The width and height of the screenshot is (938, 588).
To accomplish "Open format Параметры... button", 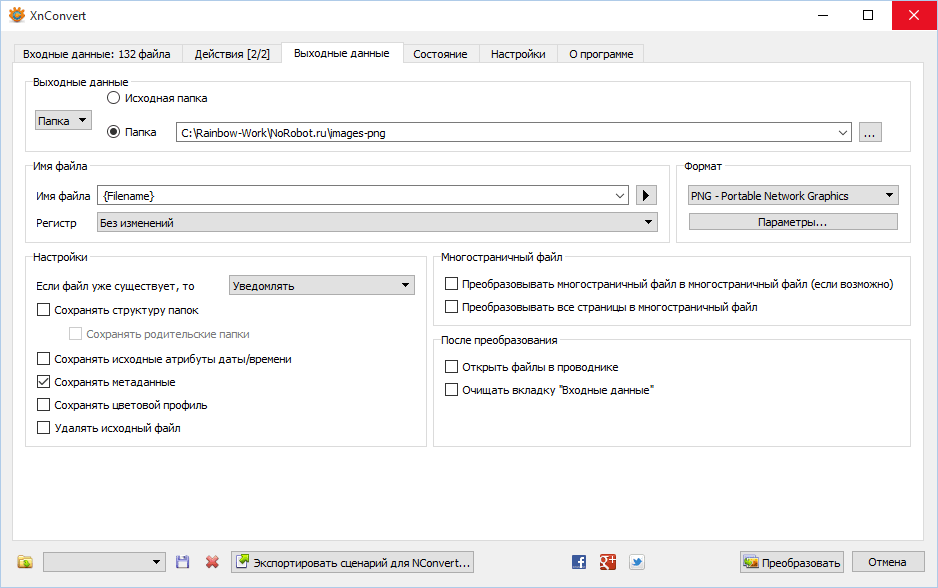I will coord(792,222).
